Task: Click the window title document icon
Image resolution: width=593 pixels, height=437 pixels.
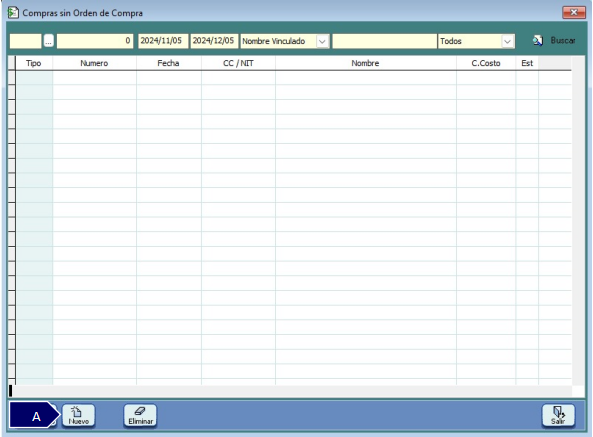Action: click(13, 12)
